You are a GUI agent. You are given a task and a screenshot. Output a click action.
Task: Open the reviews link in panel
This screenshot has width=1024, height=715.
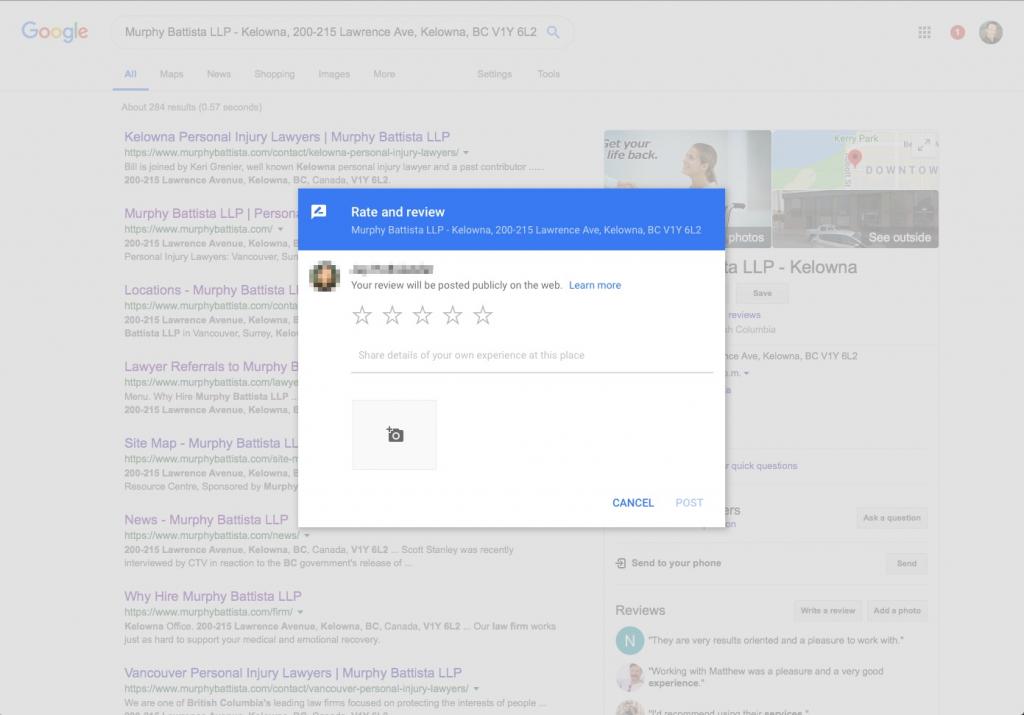tap(744, 315)
